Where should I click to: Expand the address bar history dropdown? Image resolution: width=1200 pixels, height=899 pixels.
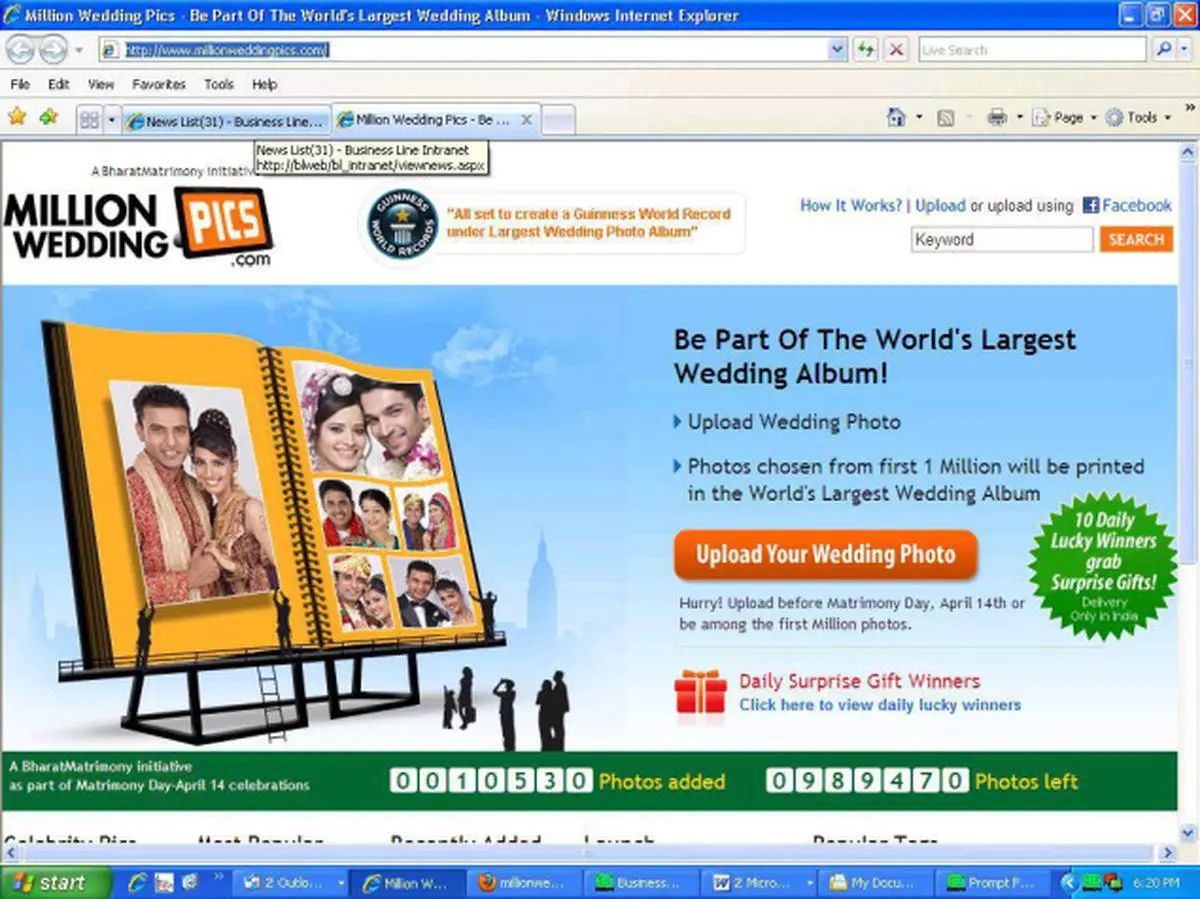coord(838,49)
